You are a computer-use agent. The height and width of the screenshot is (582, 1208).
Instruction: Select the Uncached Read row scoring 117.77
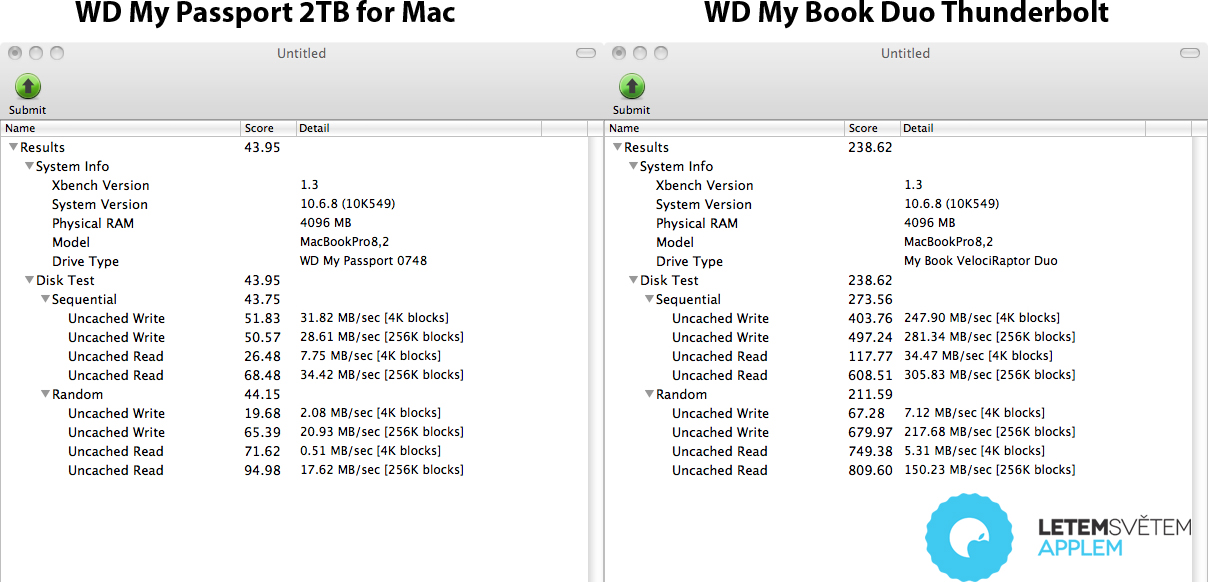click(x=899, y=356)
